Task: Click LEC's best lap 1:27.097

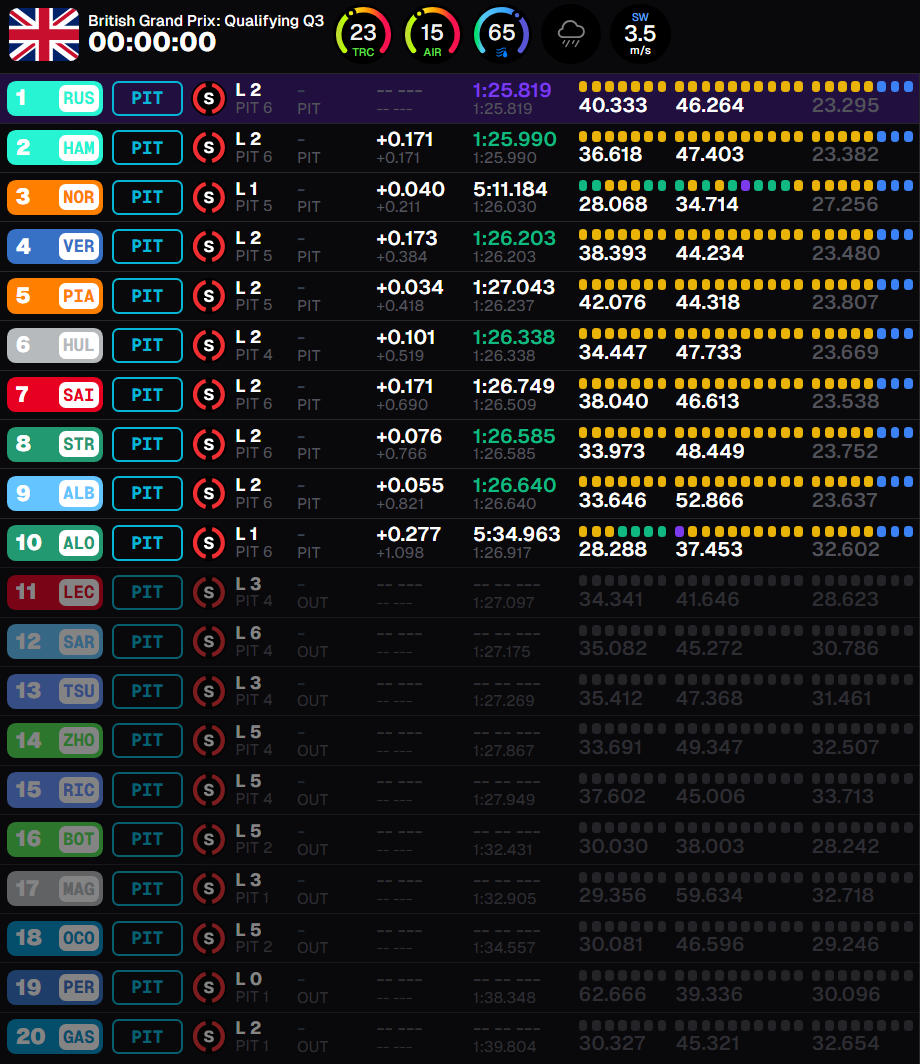Action: (503, 603)
